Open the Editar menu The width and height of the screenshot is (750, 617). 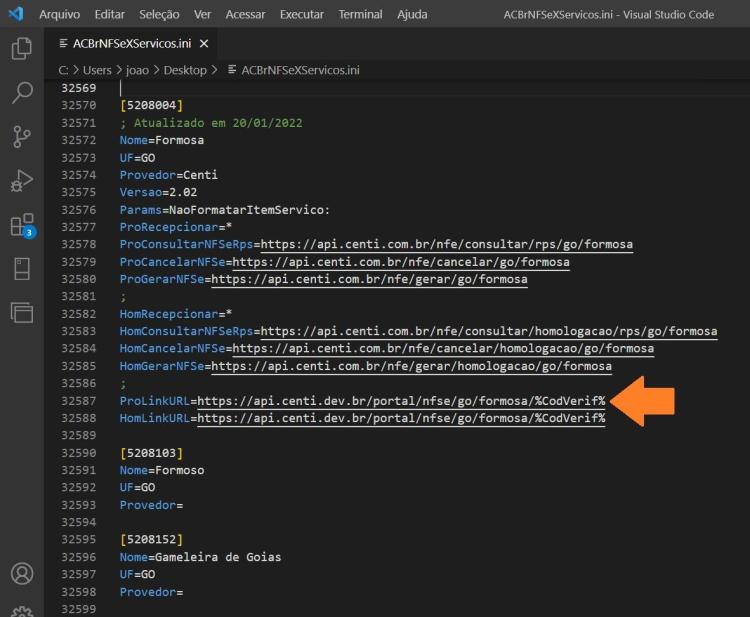tap(110, 15)
